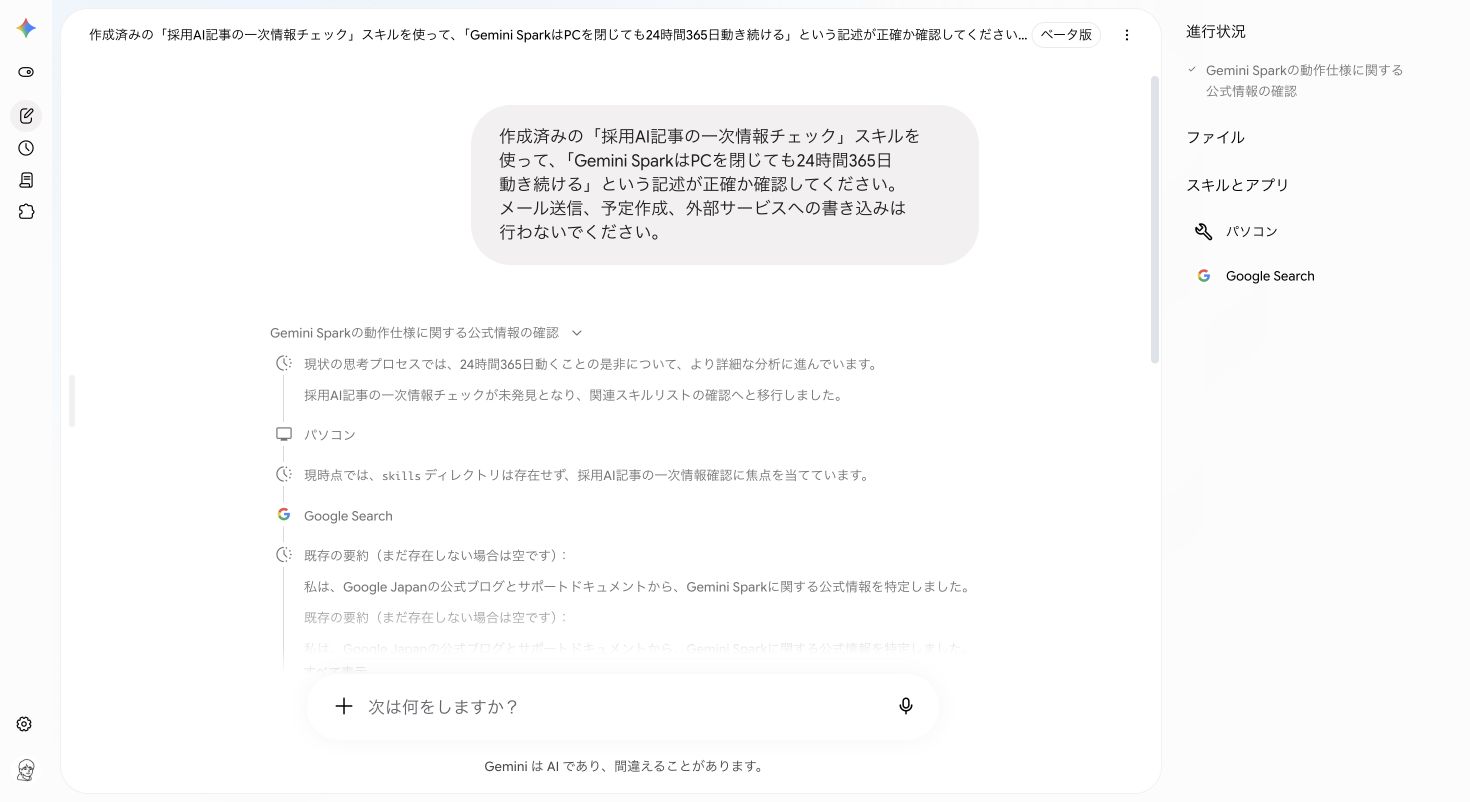Open the history clock icon
Image resolution: width=1470 pixels, height=802 pixels.
pos(26,148)
